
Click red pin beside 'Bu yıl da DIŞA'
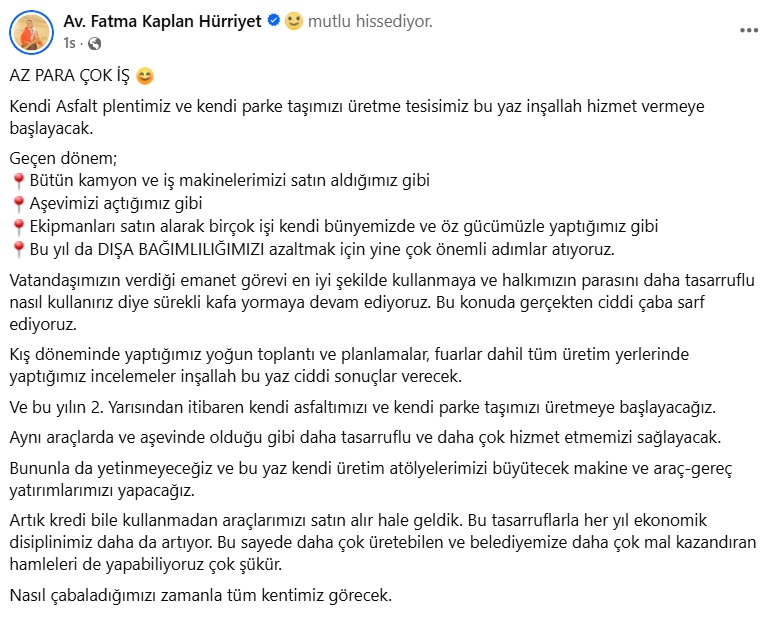click(x=18, y=250)
